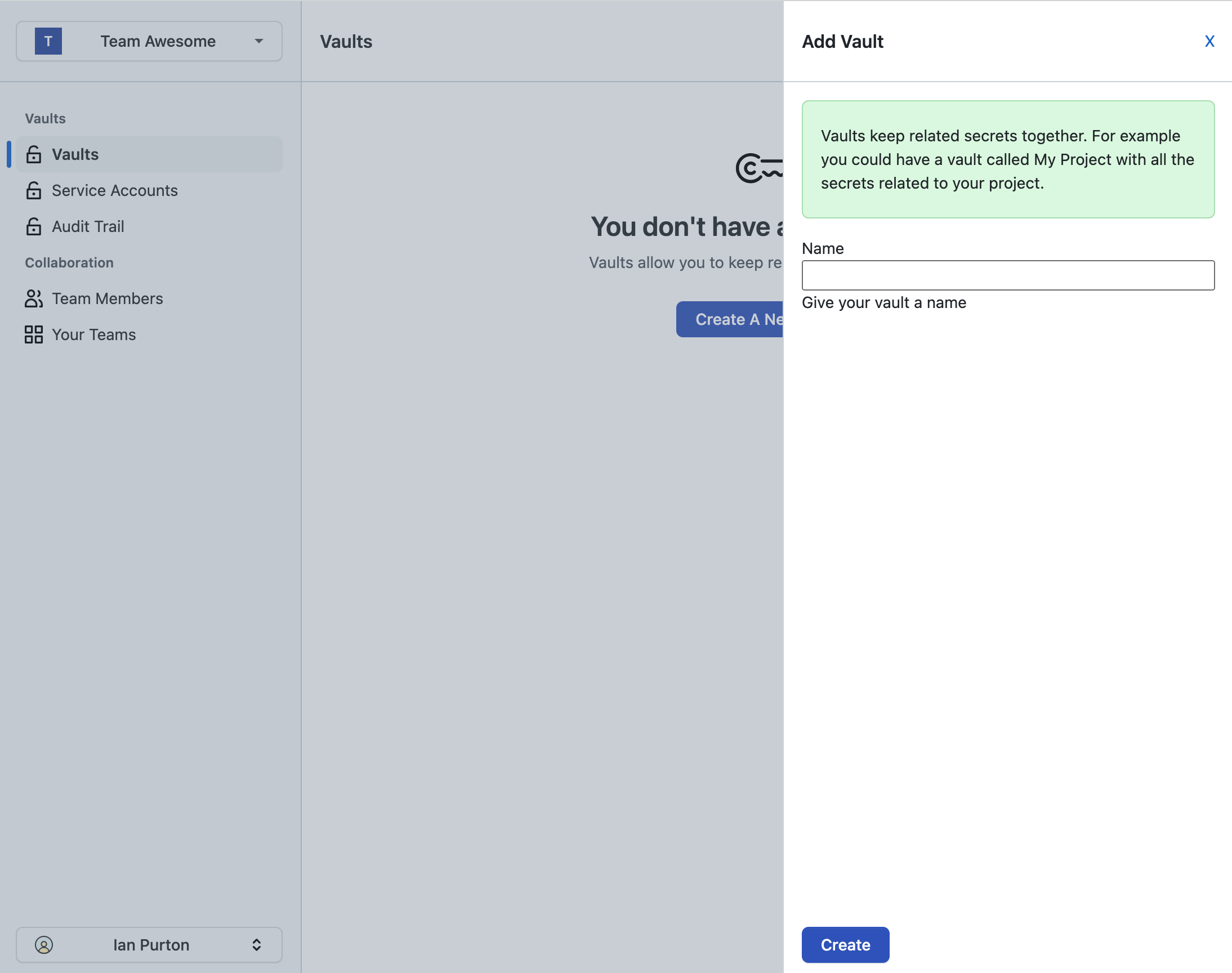Click the Your Teams grid icon
Viewport: 1232px width, 973px height.
pos(34,334)
